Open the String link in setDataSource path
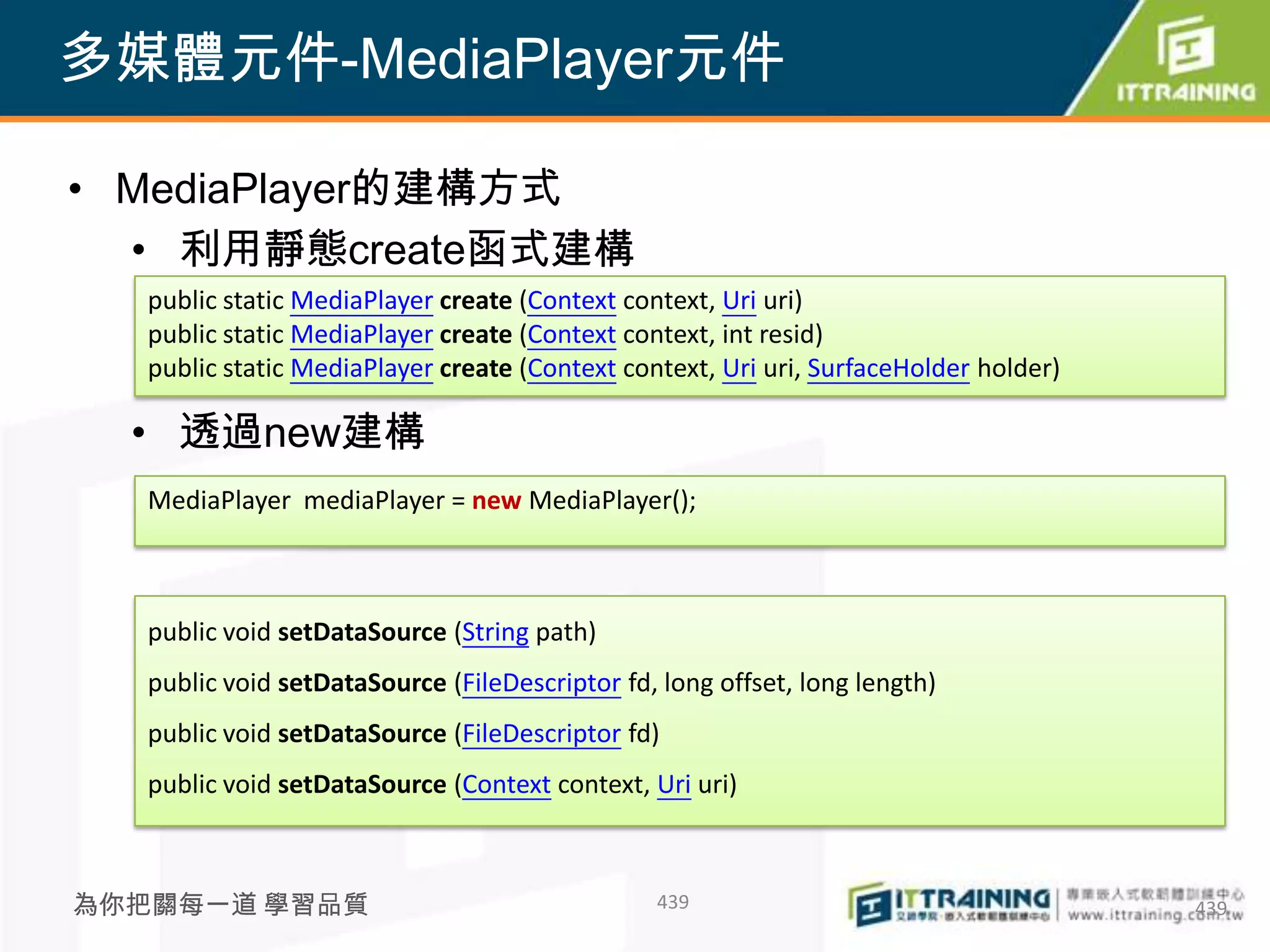The width and height of the screenshot is (1270, 952). [495, 633]
